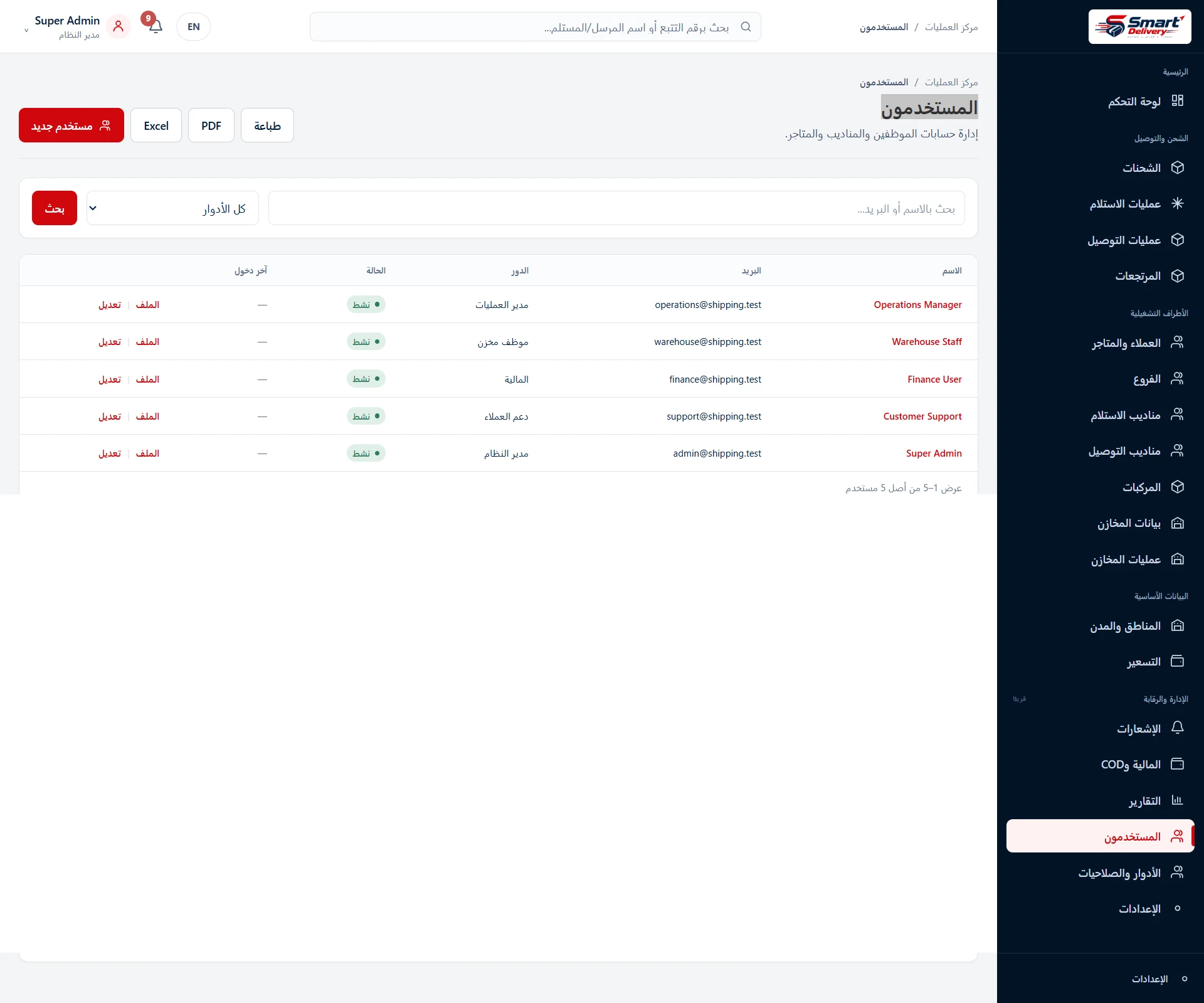
Task: Open the Customer Support name link
Action: point(922,417)
